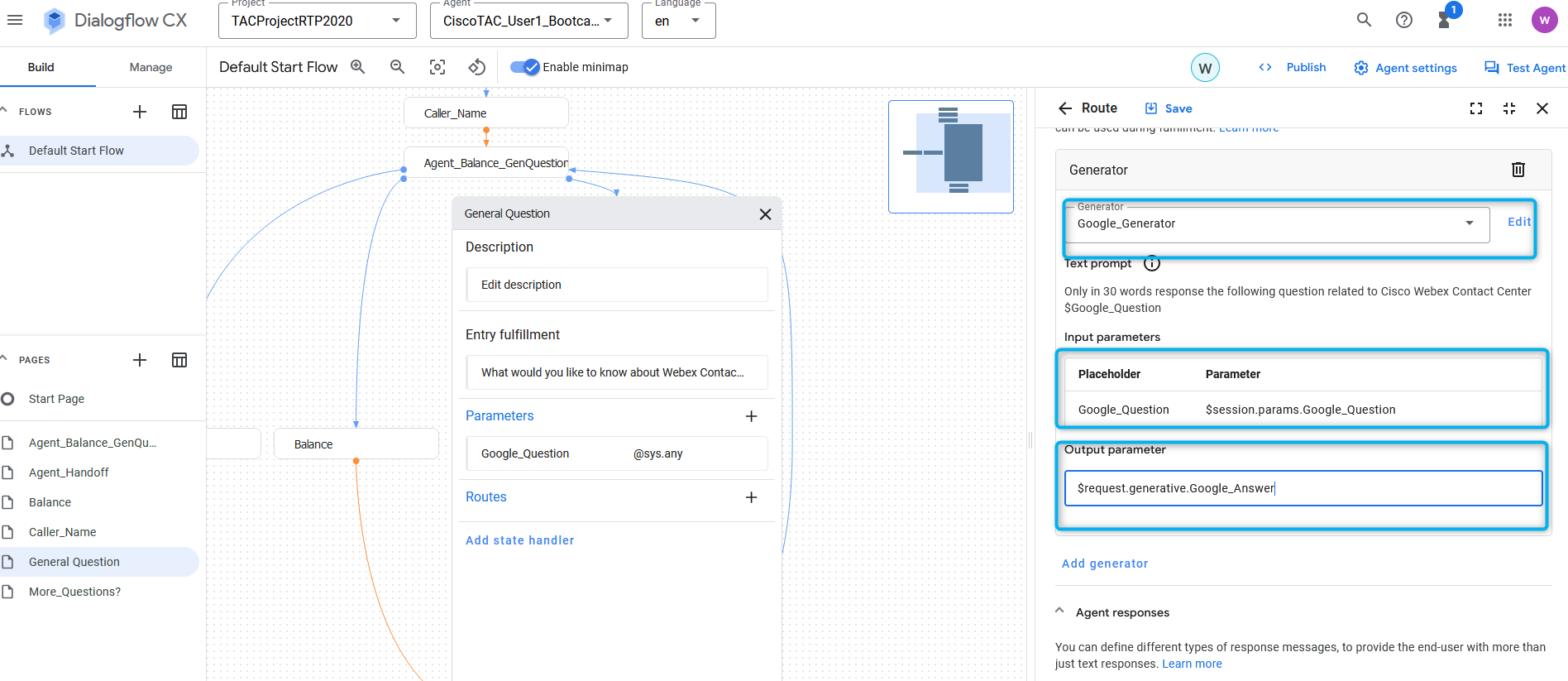
Task: Open the help question mark icon
Action: tap(1404, 20)
